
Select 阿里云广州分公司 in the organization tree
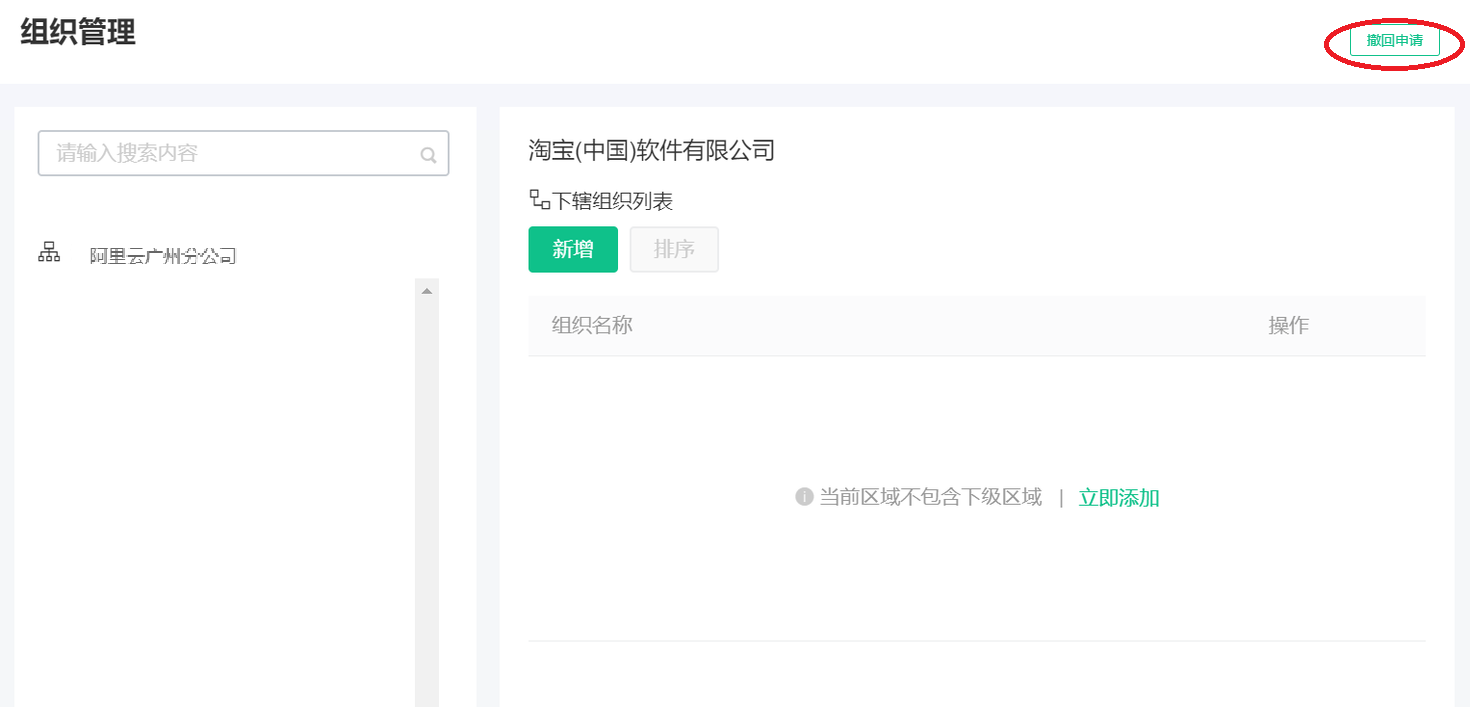(162, 256)
